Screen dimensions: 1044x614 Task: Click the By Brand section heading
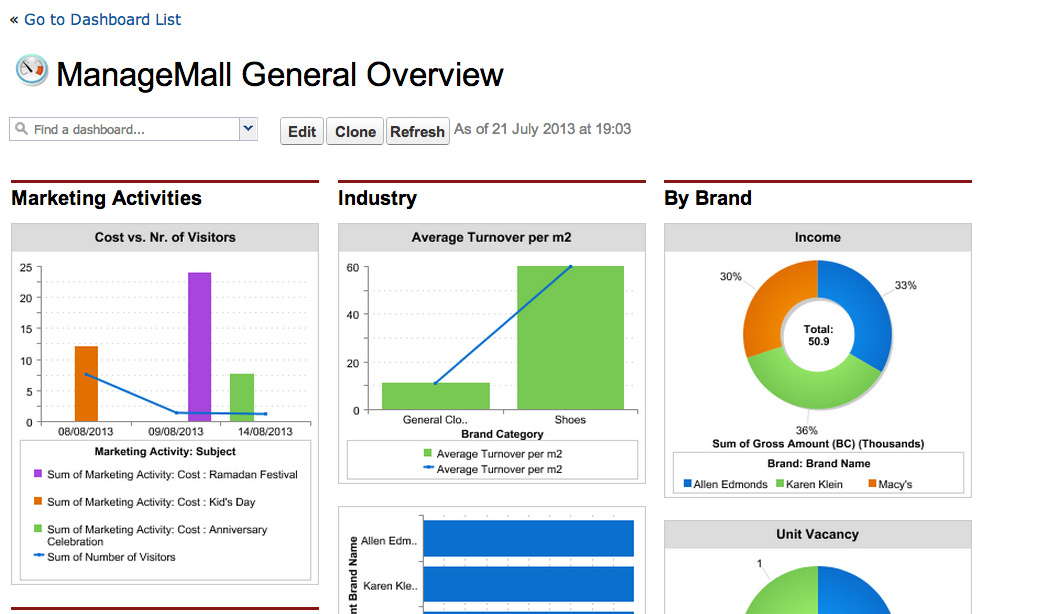708,198
